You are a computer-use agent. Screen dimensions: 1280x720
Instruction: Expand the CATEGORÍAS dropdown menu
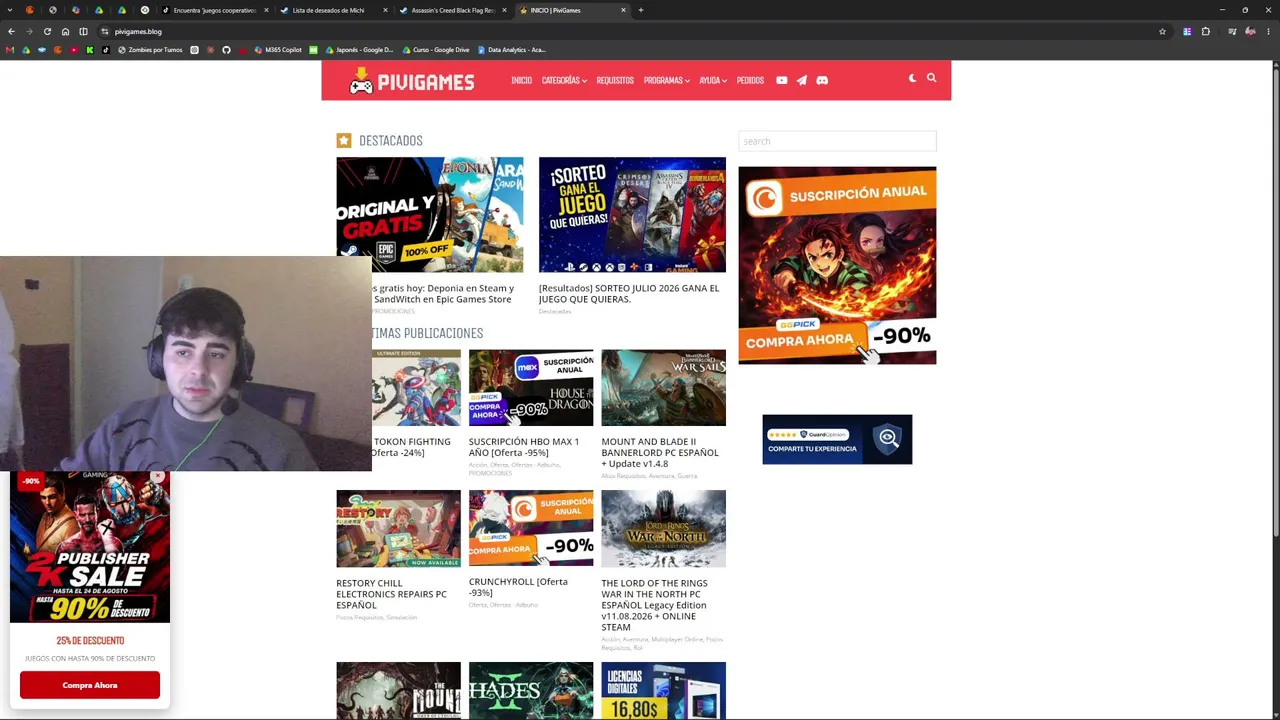click(x=564, y=80)
